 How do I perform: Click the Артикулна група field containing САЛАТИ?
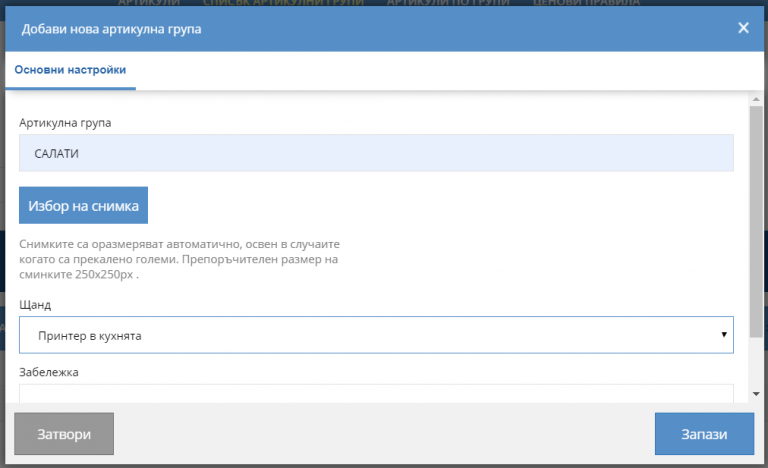(376, 154)
